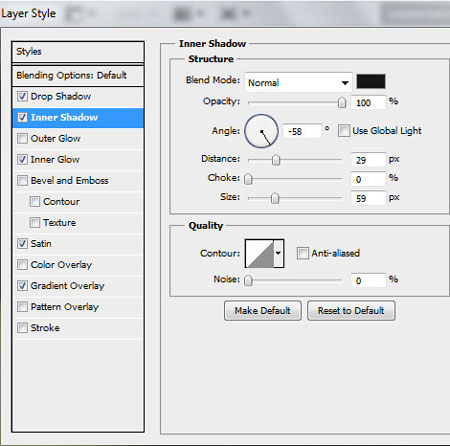Click the Distance slider handle

276,160
